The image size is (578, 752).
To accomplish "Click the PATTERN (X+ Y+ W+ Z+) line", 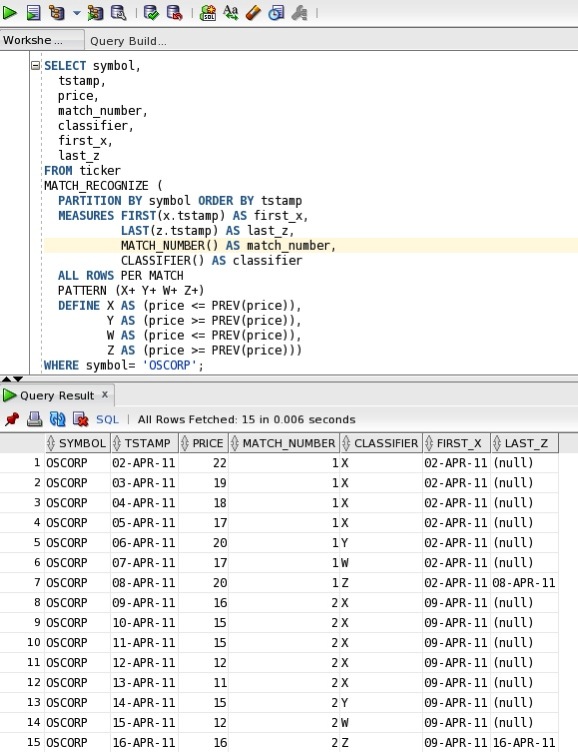I will pyautogui.click(x=131, y=291).
